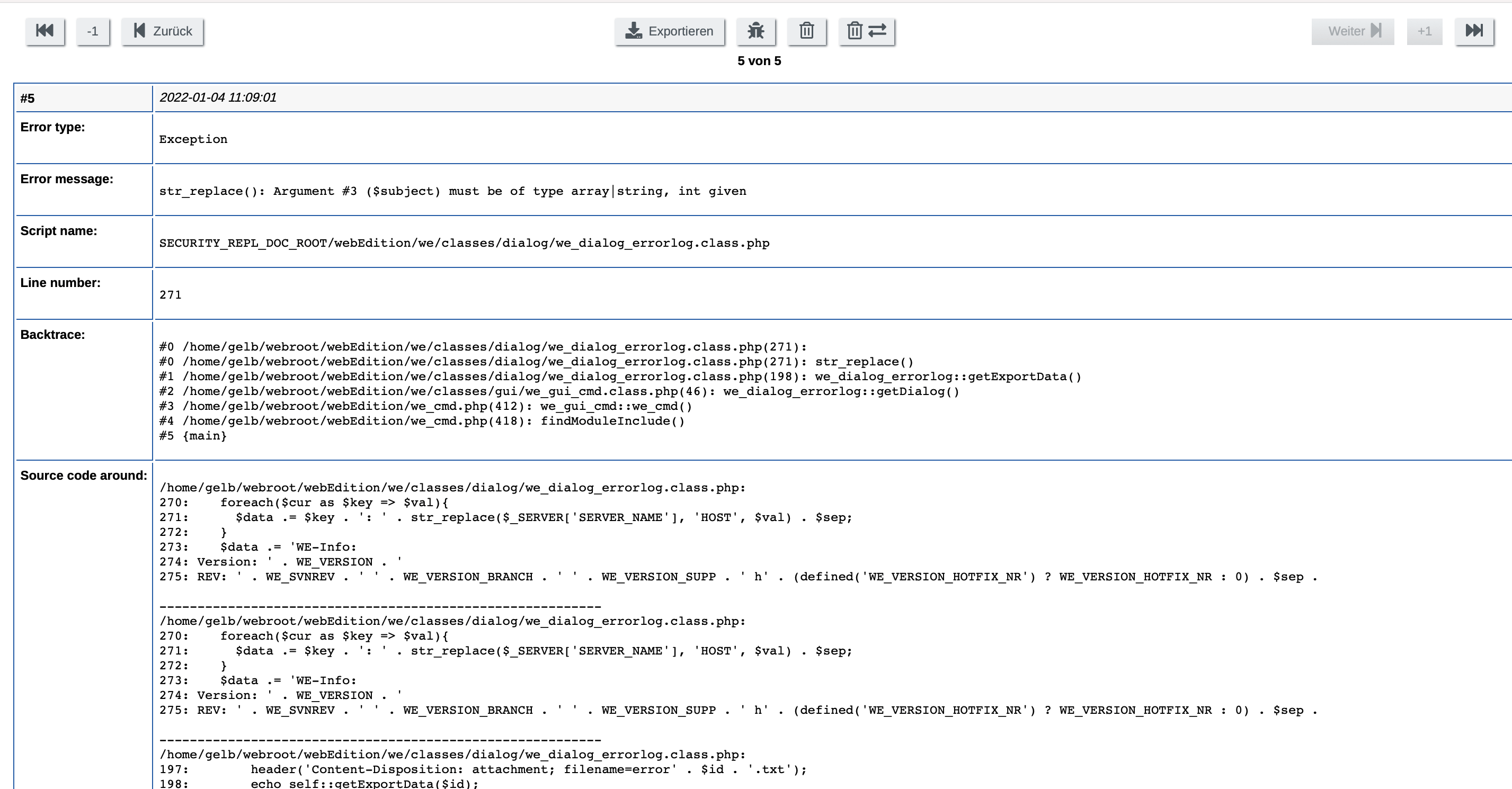1512x789 pixels.
Task: Click backtrace line #3 we_cmd.php(412)
Action: coord(425,406)
